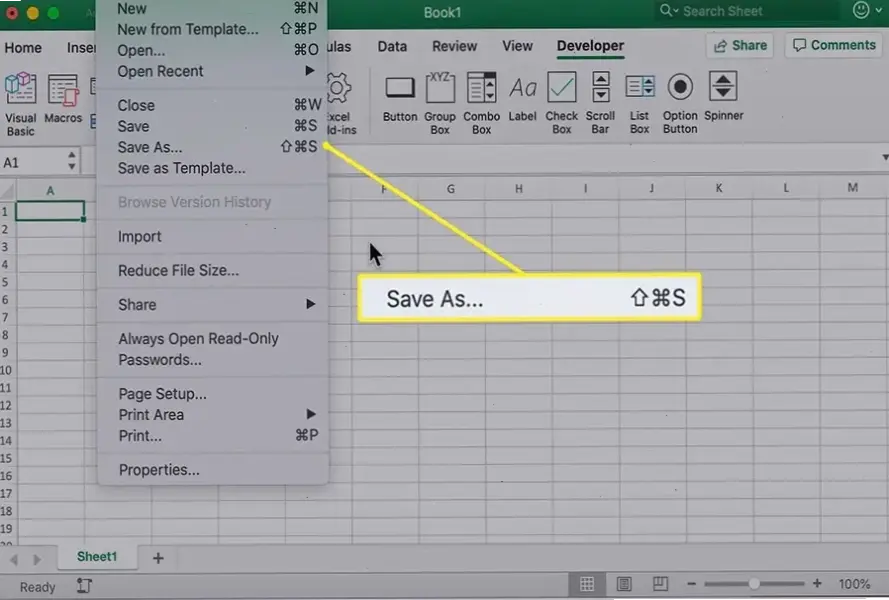Image resolution: width=889 pixels, height=600 pixels.
Task: Choose Open... from the menu
Action: pyautogui.click(x=212, y=50)
